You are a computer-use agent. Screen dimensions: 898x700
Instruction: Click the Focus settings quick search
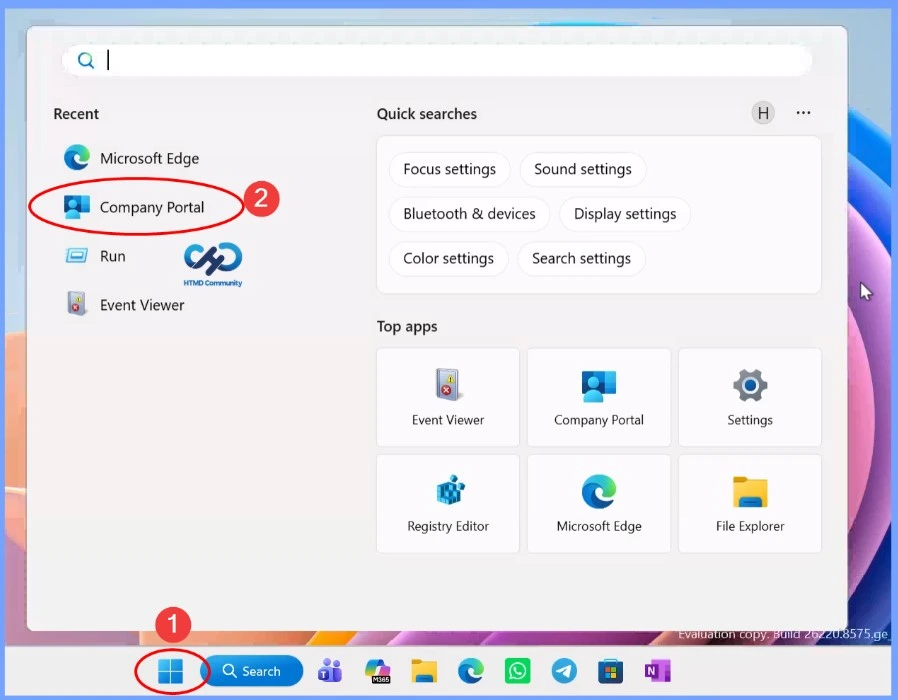[x=450, y=169]
